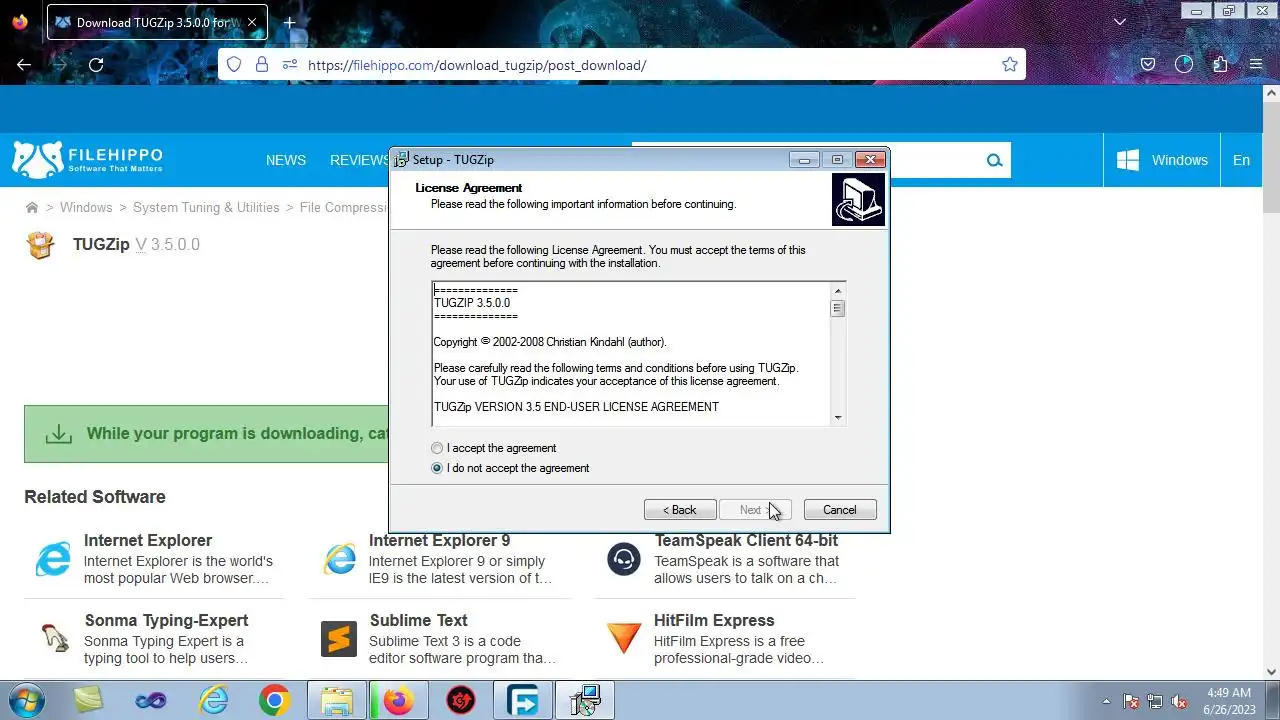Viewport: 1280px width, 720px height.
Task: Click the page vertical scrollbar thumb
Action: (x=1272, y=156)
